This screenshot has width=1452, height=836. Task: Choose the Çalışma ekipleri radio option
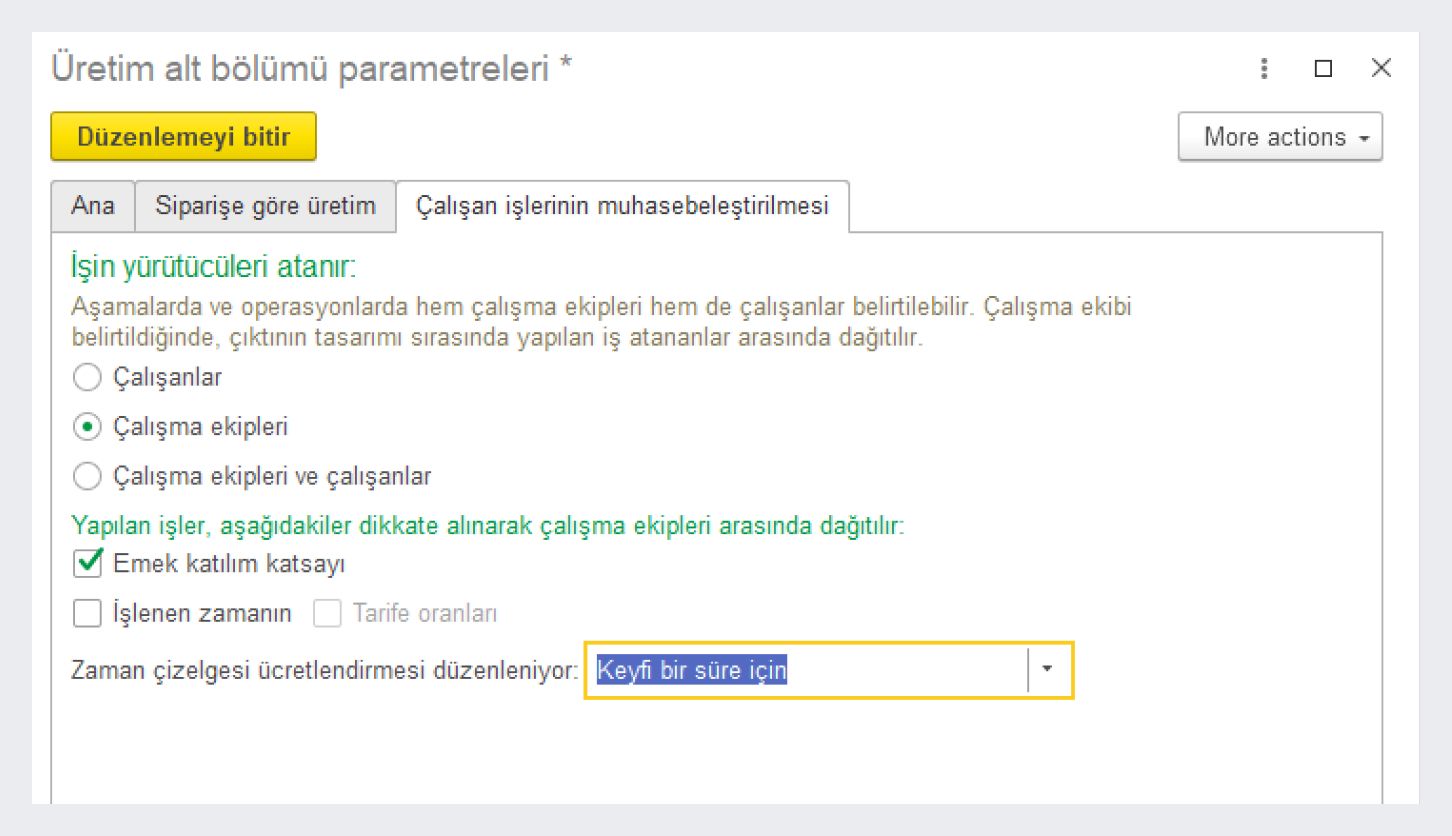point(88,427)
